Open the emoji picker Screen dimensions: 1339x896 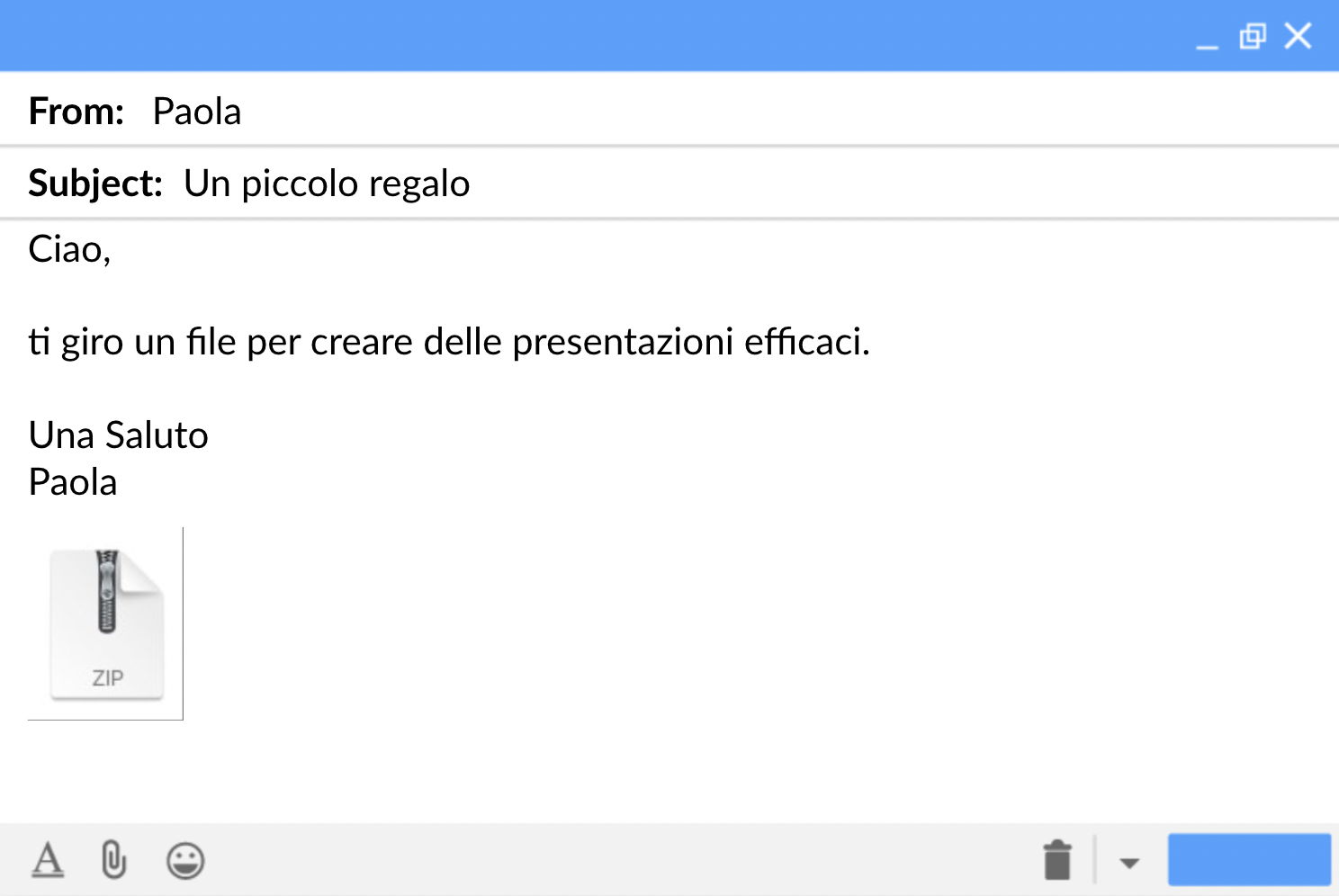185,861
